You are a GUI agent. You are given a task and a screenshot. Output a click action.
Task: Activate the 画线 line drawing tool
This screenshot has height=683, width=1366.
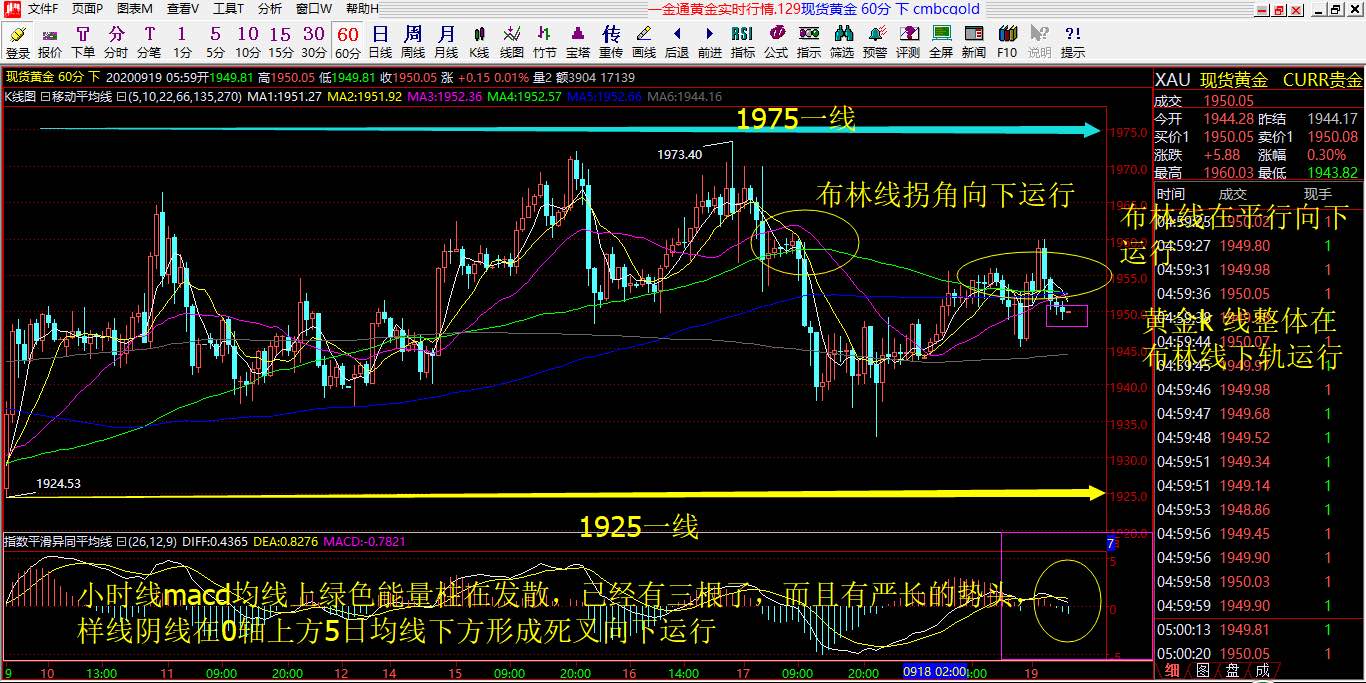coord(644,42)
